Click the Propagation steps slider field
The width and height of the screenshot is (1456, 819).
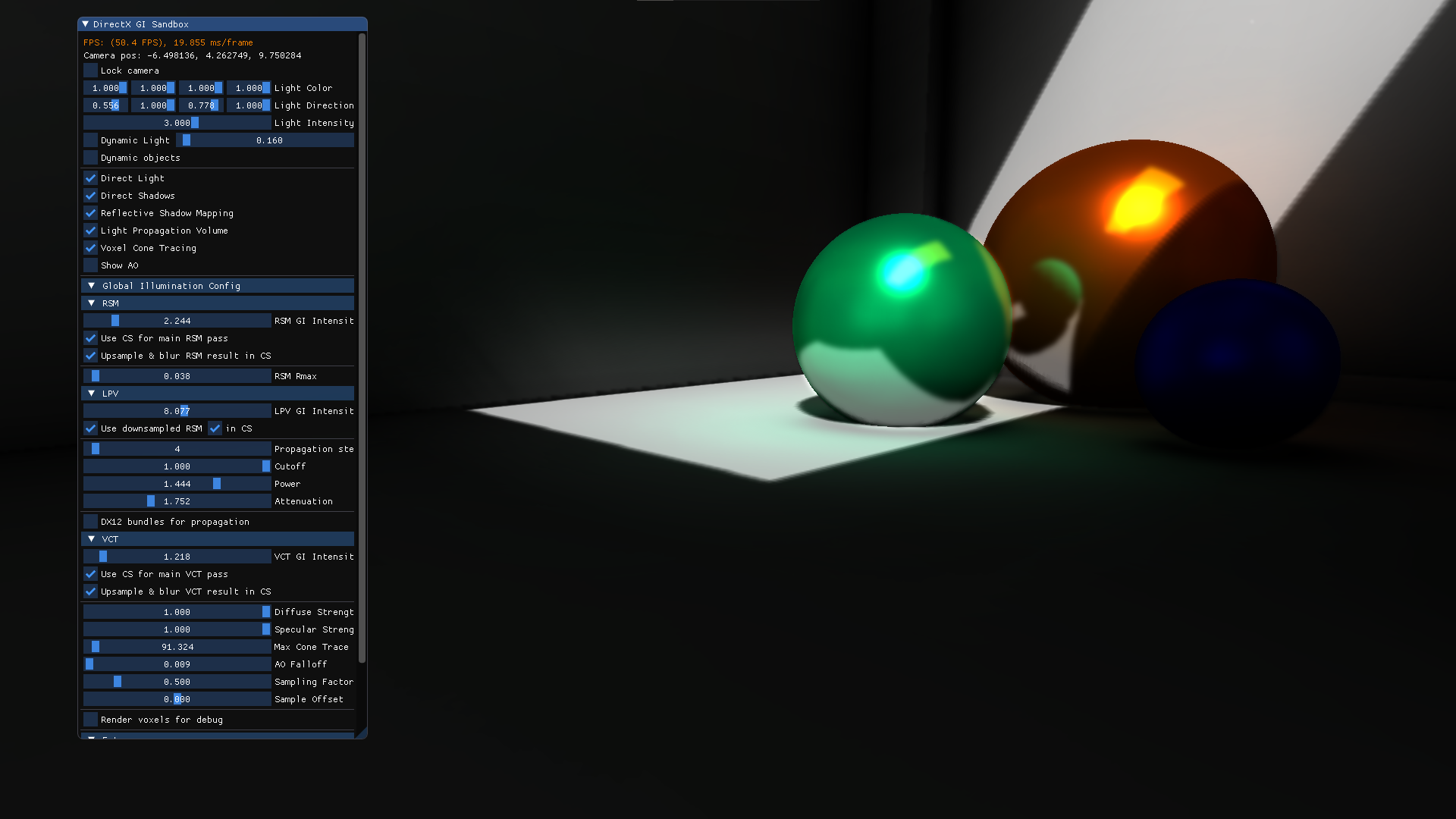pos(177,449)
